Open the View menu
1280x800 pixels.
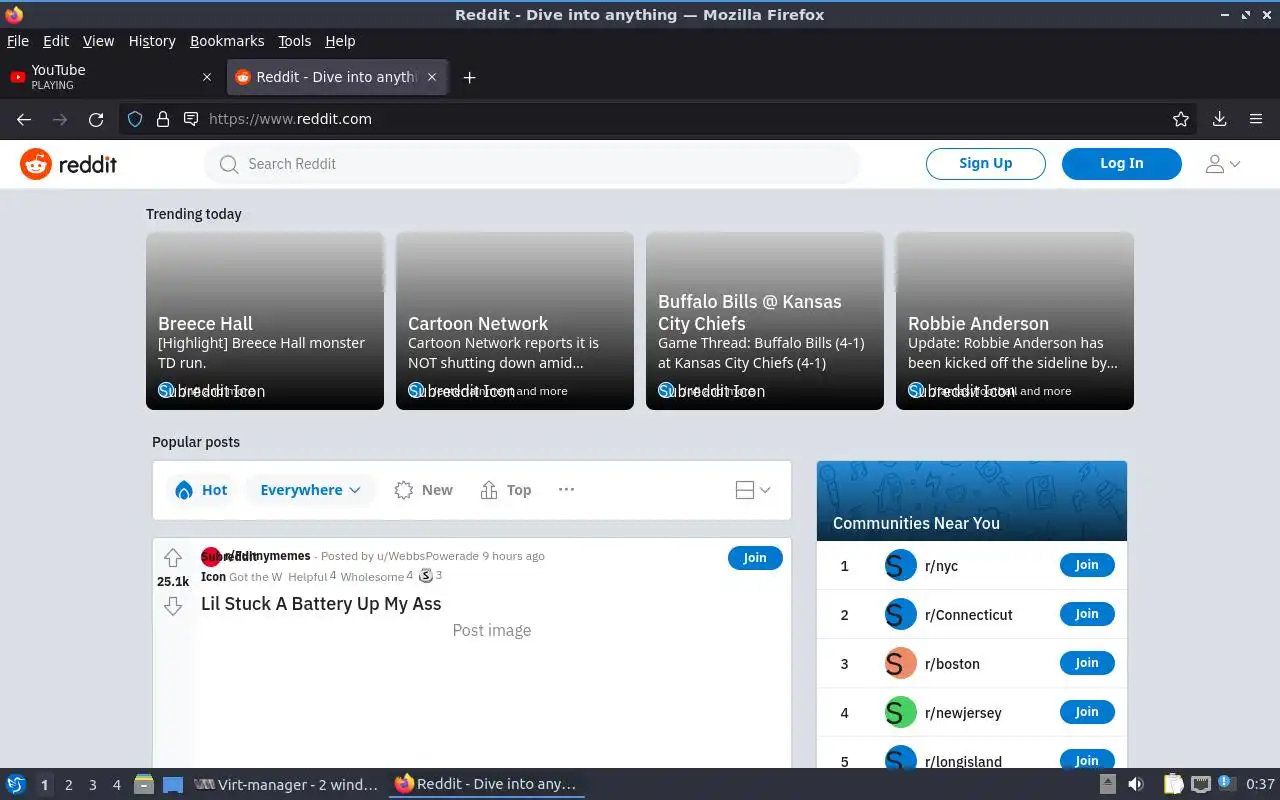98,41
